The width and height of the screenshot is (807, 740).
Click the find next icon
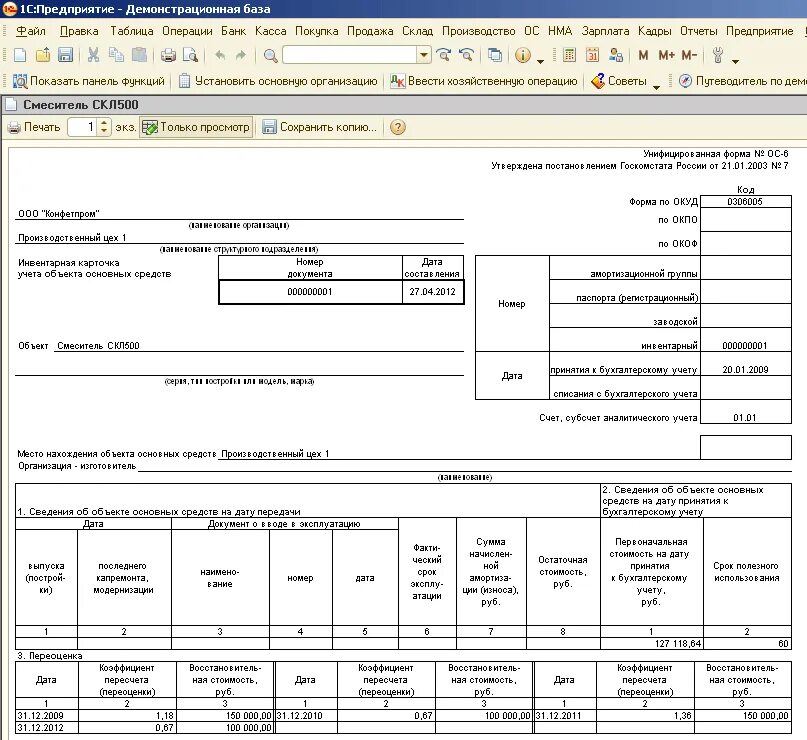444,55
